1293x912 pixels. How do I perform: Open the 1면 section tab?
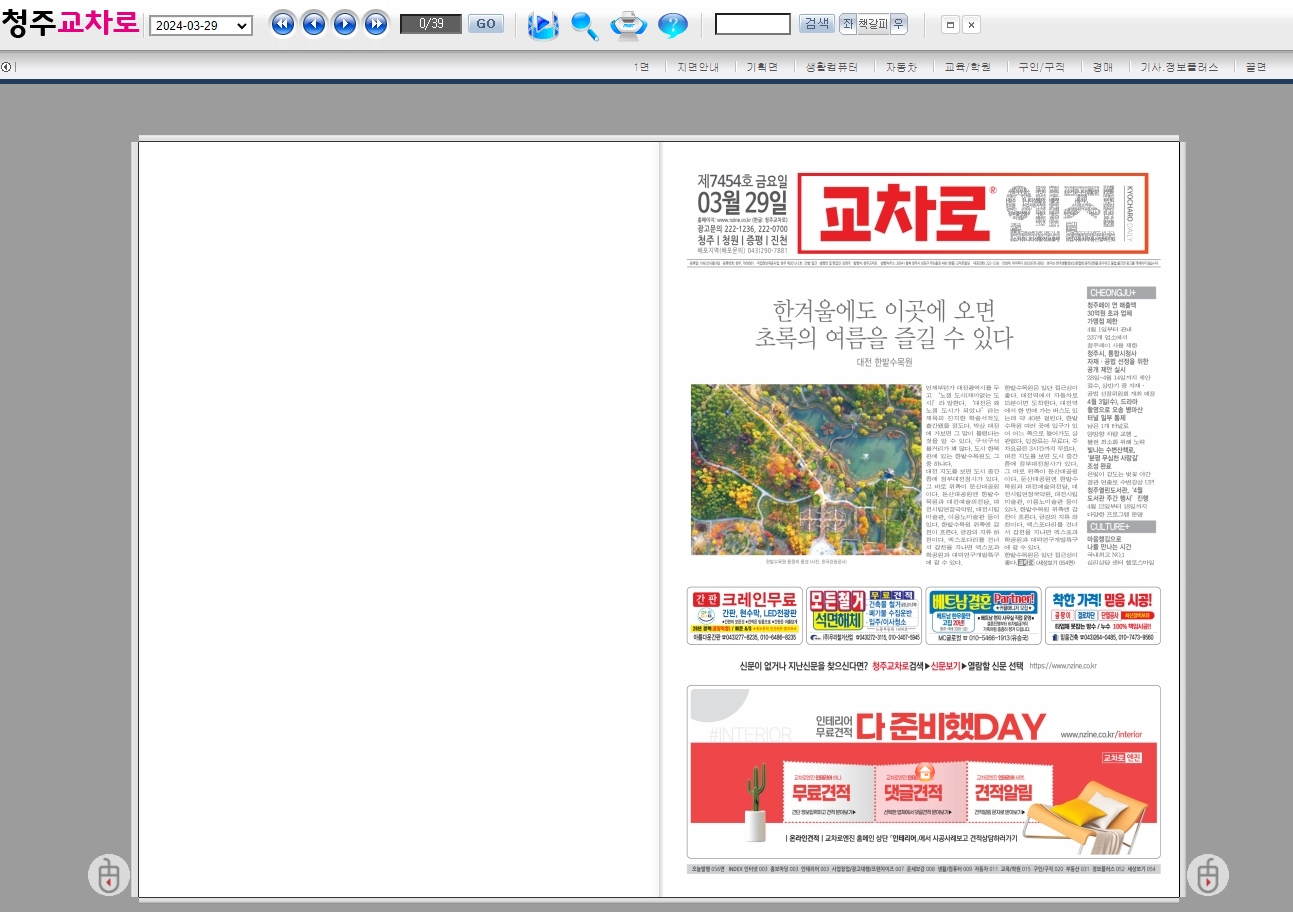641,67
